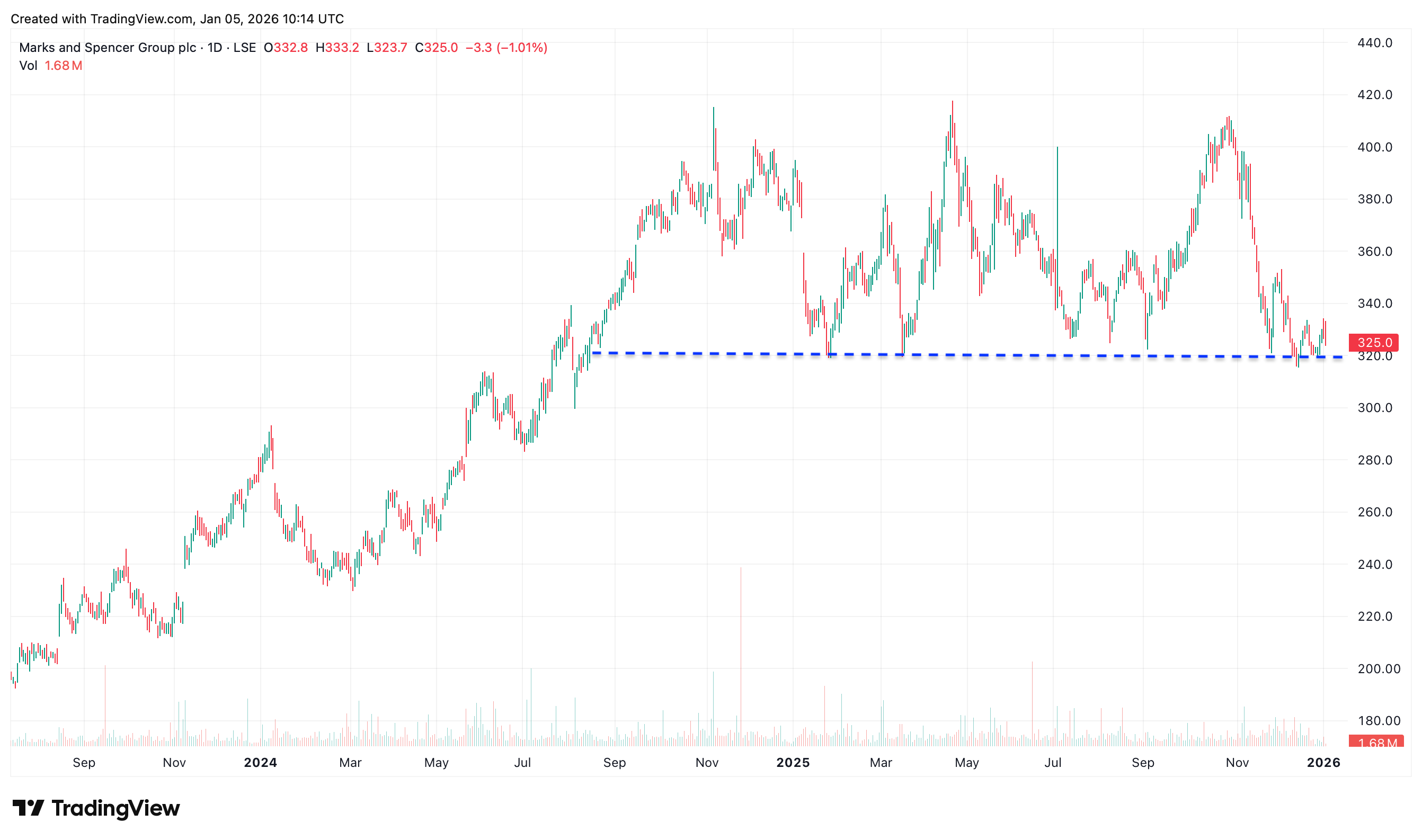Click the 300.0 price axis label

(1374, 407)
